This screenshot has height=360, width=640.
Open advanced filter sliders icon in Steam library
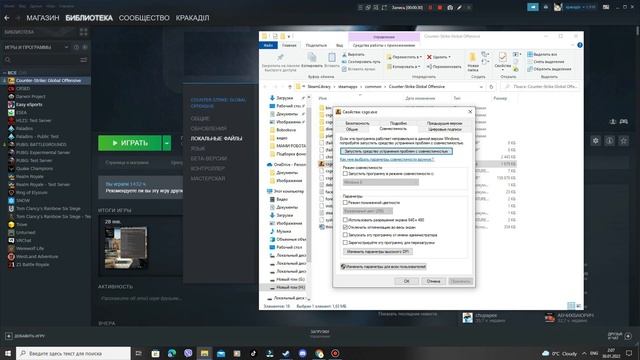point(84,60)
